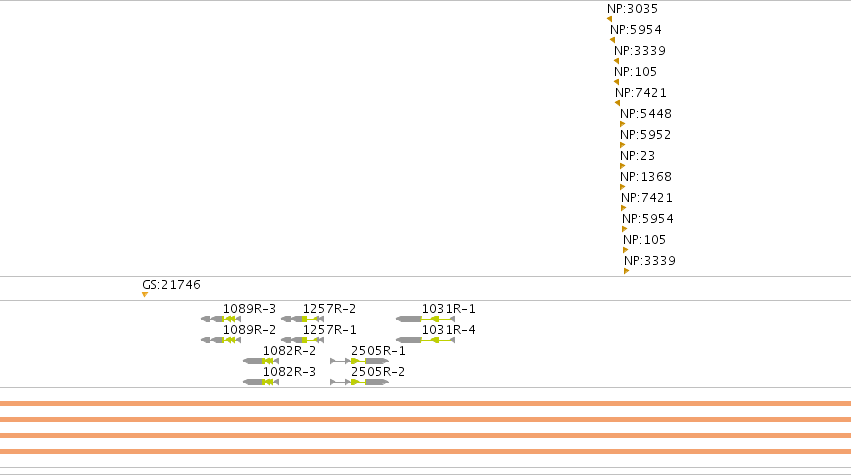Click the right-pointing NP:7421 triangle marker
Image resolution: width=851 pixels, height=475 pixels.
coord(624,208)
